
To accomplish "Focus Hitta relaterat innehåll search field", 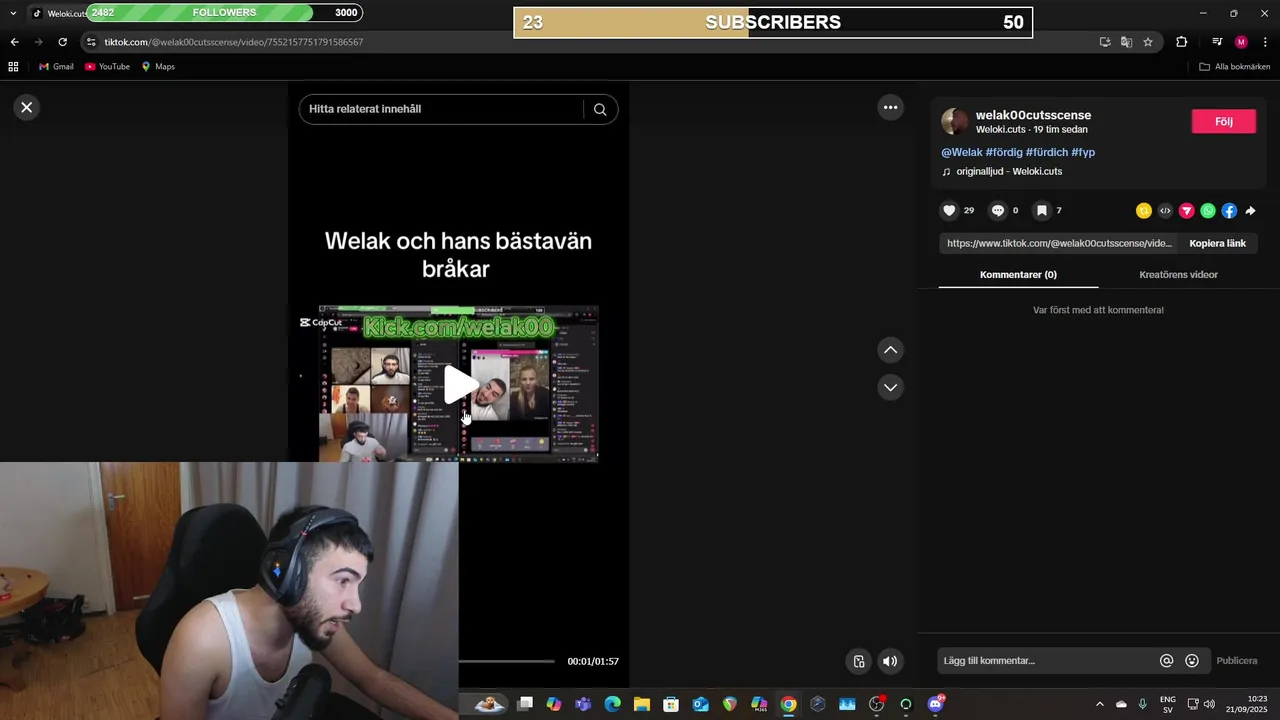I will [x=440, y=109].
